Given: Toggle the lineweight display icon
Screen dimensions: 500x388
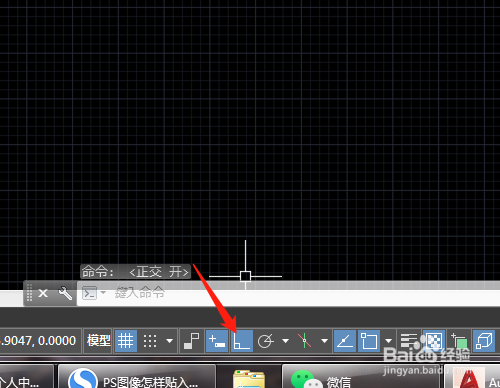Looking at the screenshot, I should [x=409, y=341].
